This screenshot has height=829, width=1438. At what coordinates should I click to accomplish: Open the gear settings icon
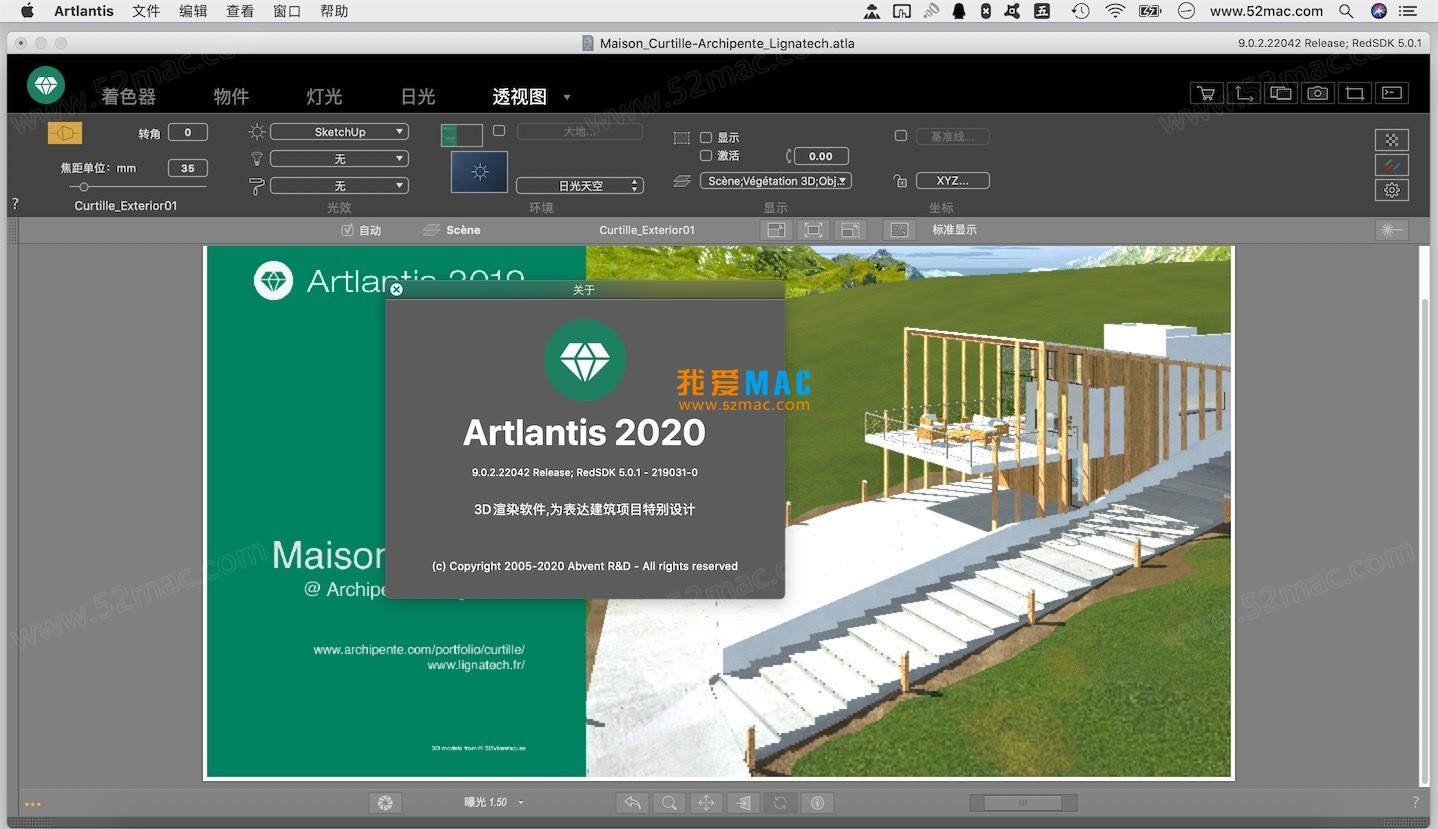(1392, 190)
